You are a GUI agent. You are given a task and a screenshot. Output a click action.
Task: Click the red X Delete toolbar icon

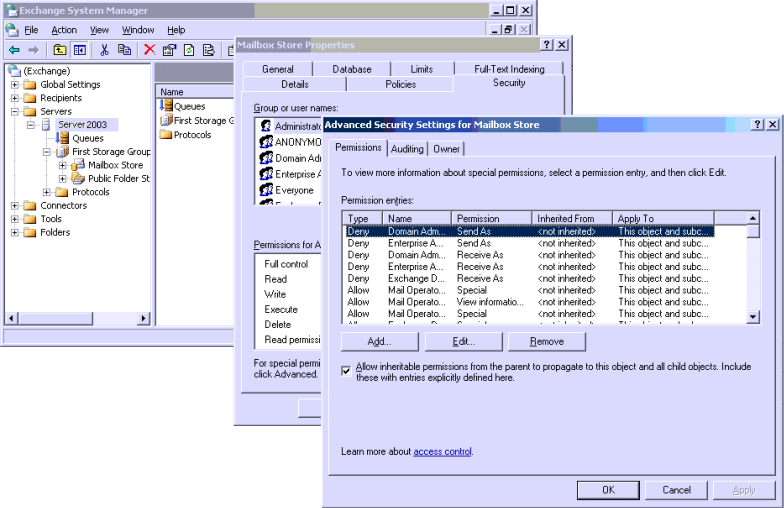click(x=150, y=50)
